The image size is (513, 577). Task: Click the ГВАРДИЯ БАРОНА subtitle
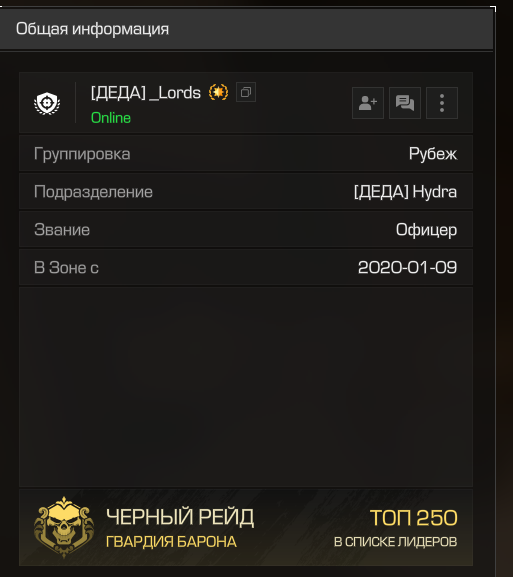tap(171, 542)
